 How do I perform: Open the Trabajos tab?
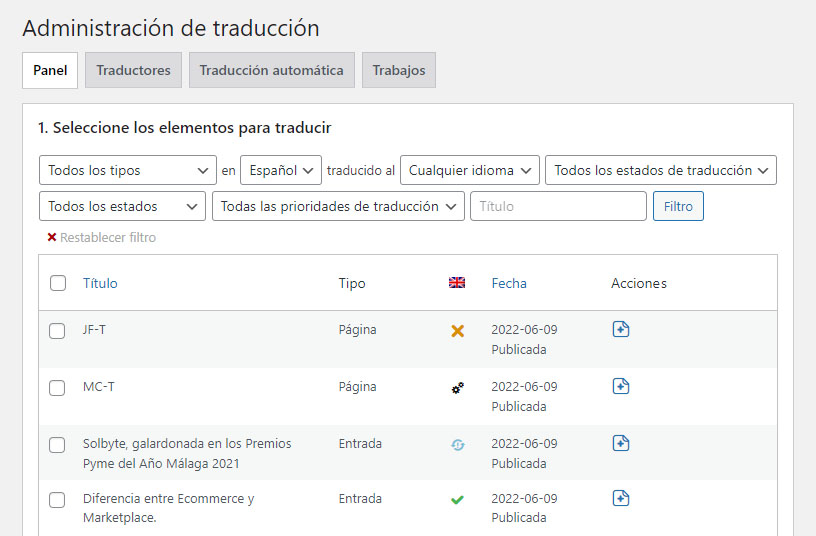point(399,70)
